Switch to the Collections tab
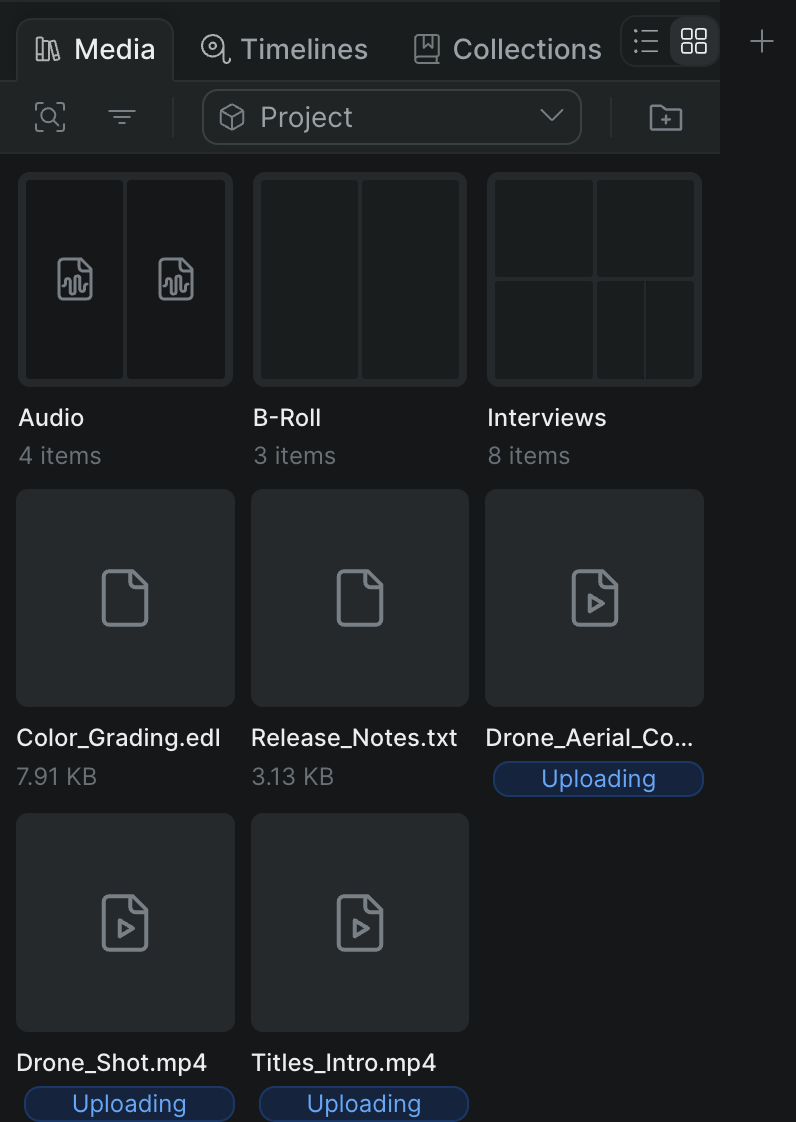The image size is (796, 1122). (508, 49)
